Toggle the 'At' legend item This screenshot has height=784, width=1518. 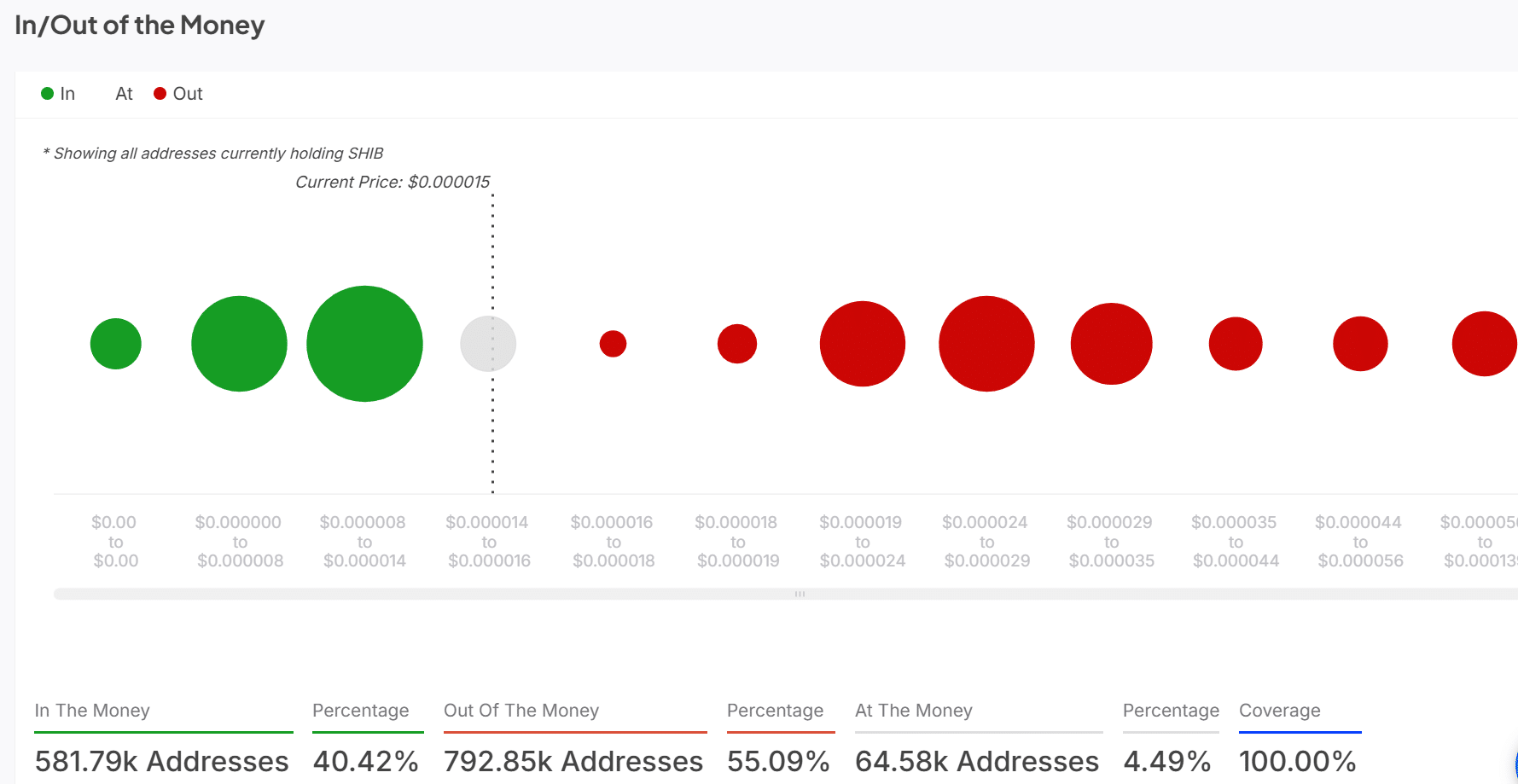[x=124, y=94]
